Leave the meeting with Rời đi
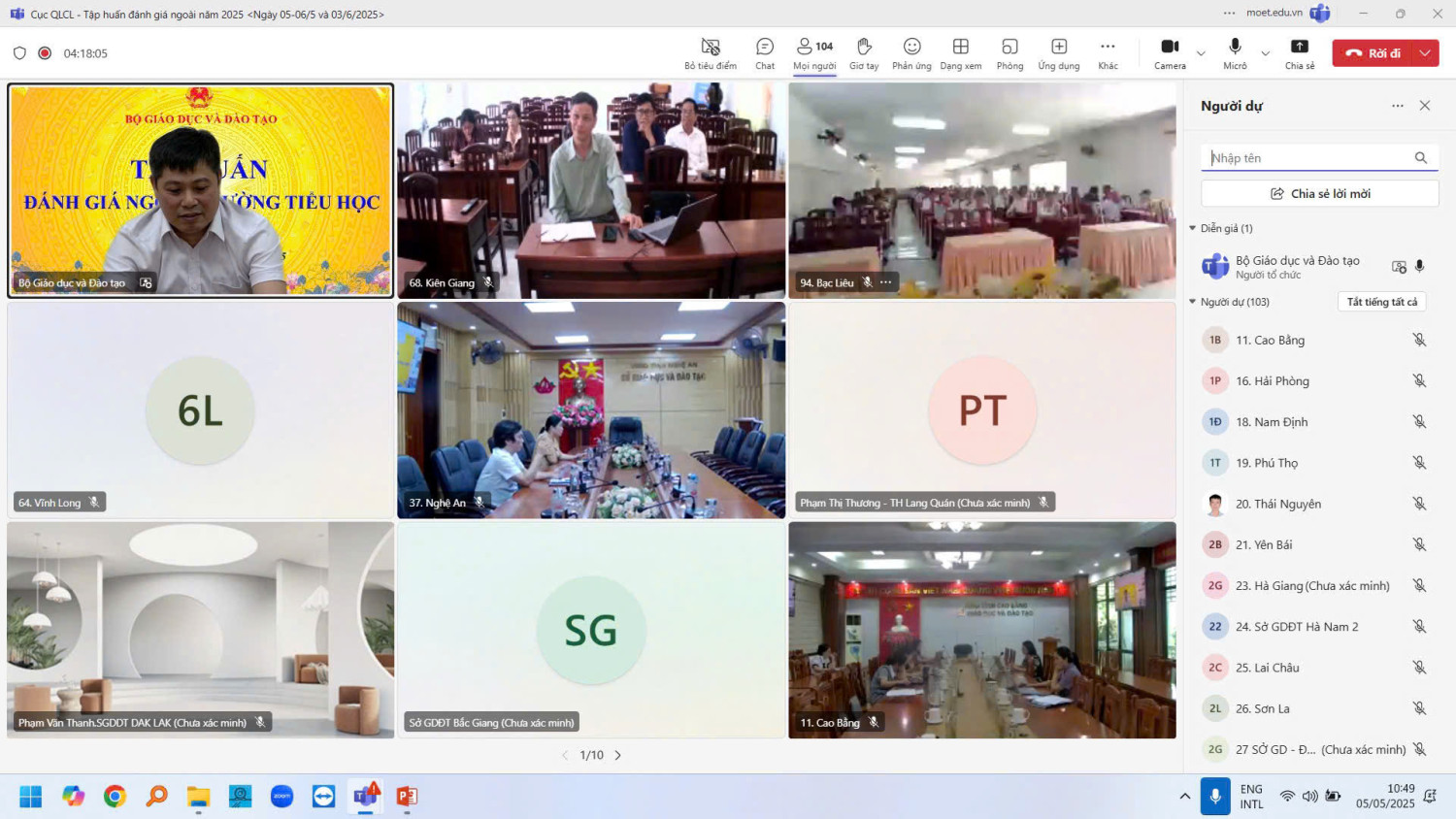Viewport: 1456px width, 819px height. point(1373,53)
